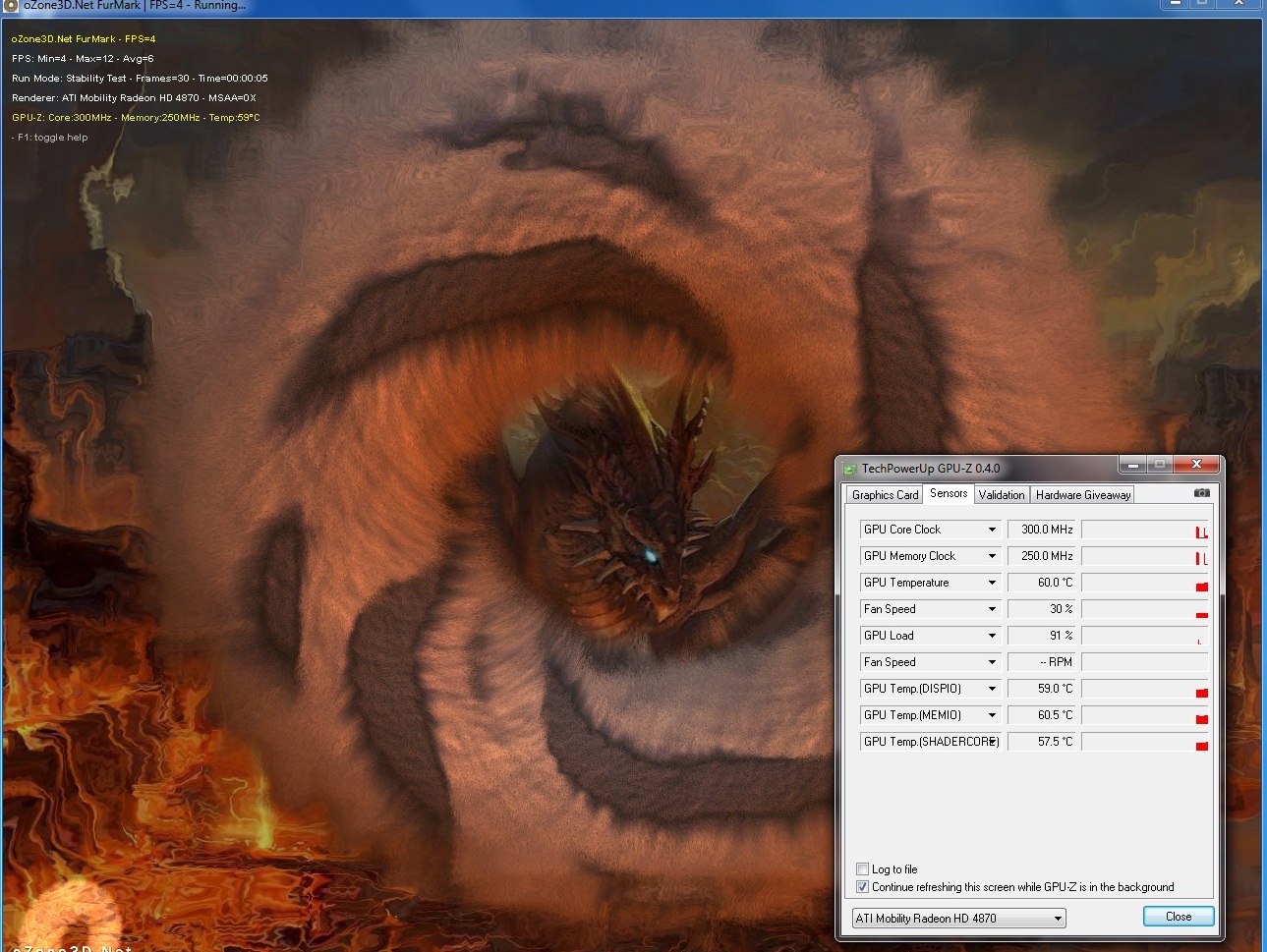Click the GPU Temperature 60.0 °C value
Screen dimensions: 1267x952
(x=1043, y=583)
